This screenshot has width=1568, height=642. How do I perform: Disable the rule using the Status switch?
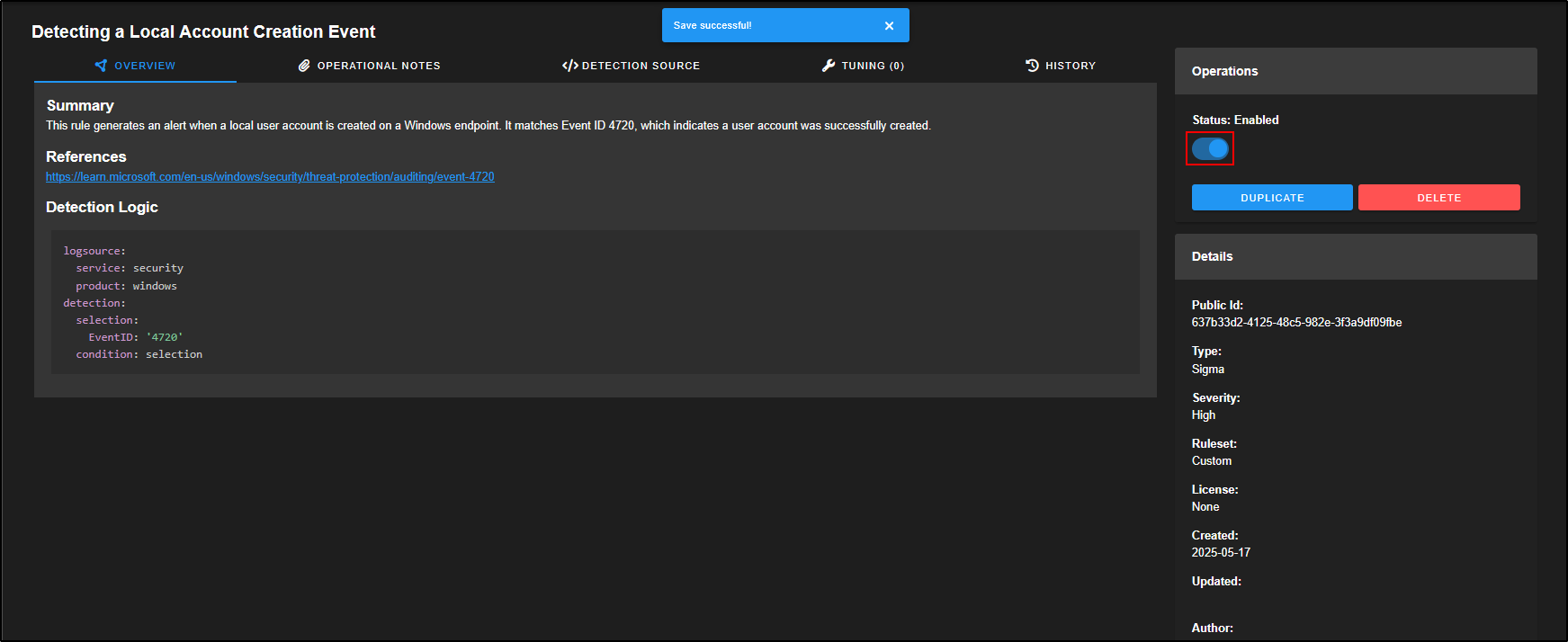[x=1210, y=148]
